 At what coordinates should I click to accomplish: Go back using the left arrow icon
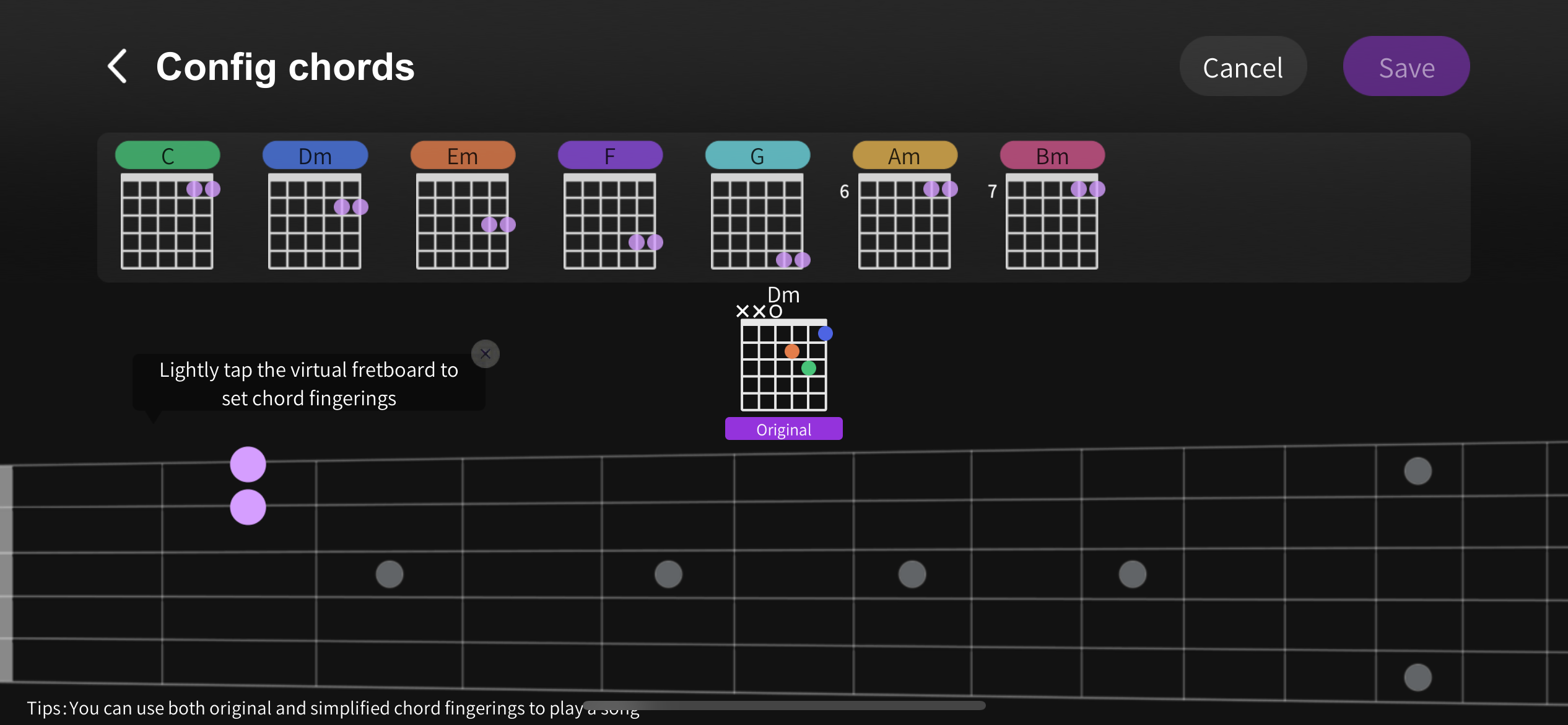[118, 66]
